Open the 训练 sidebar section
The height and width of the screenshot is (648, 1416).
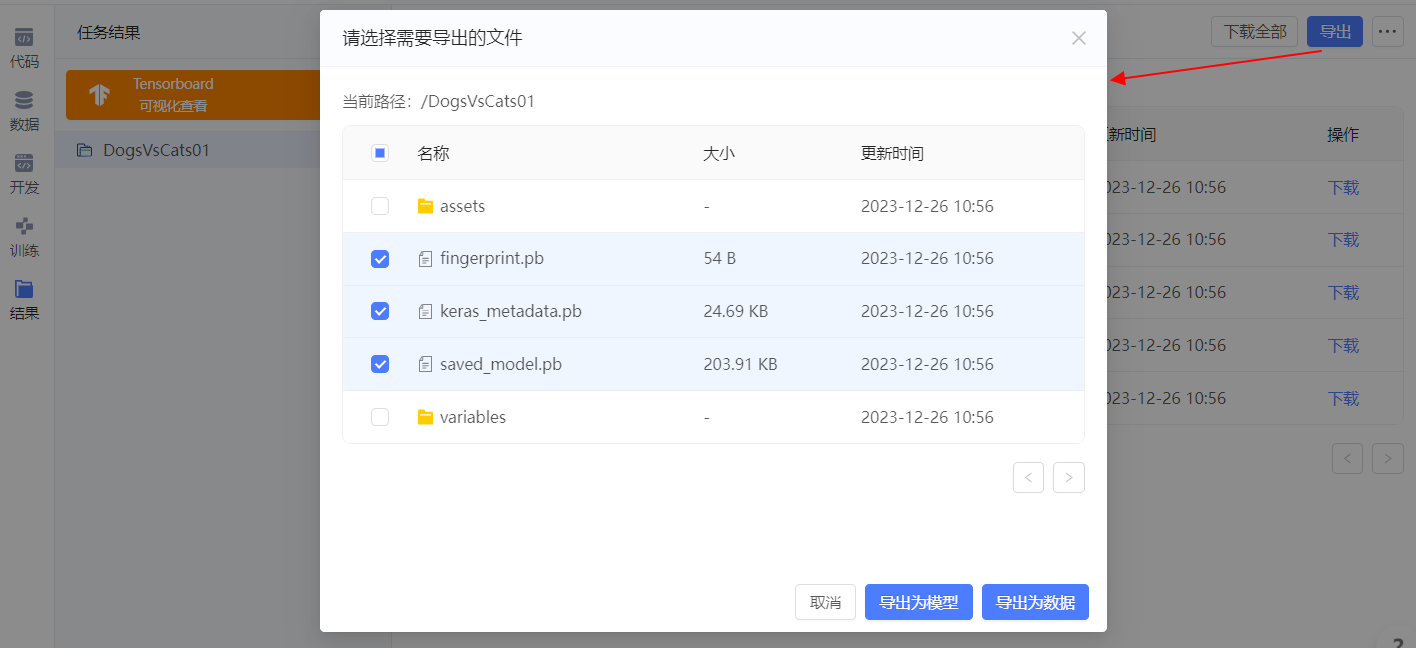25,238
